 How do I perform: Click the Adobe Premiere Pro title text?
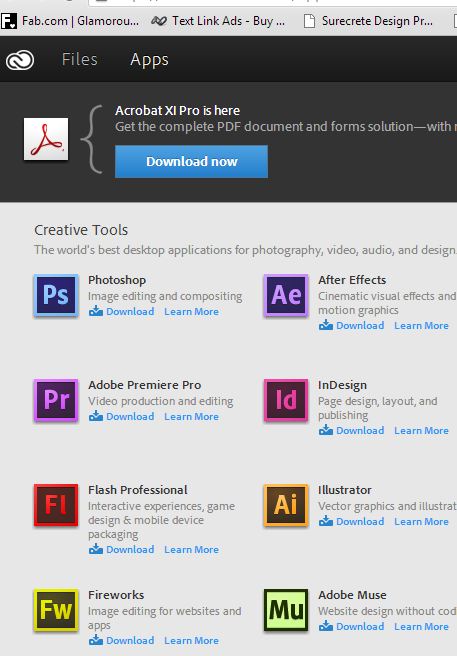click(144, 385)
